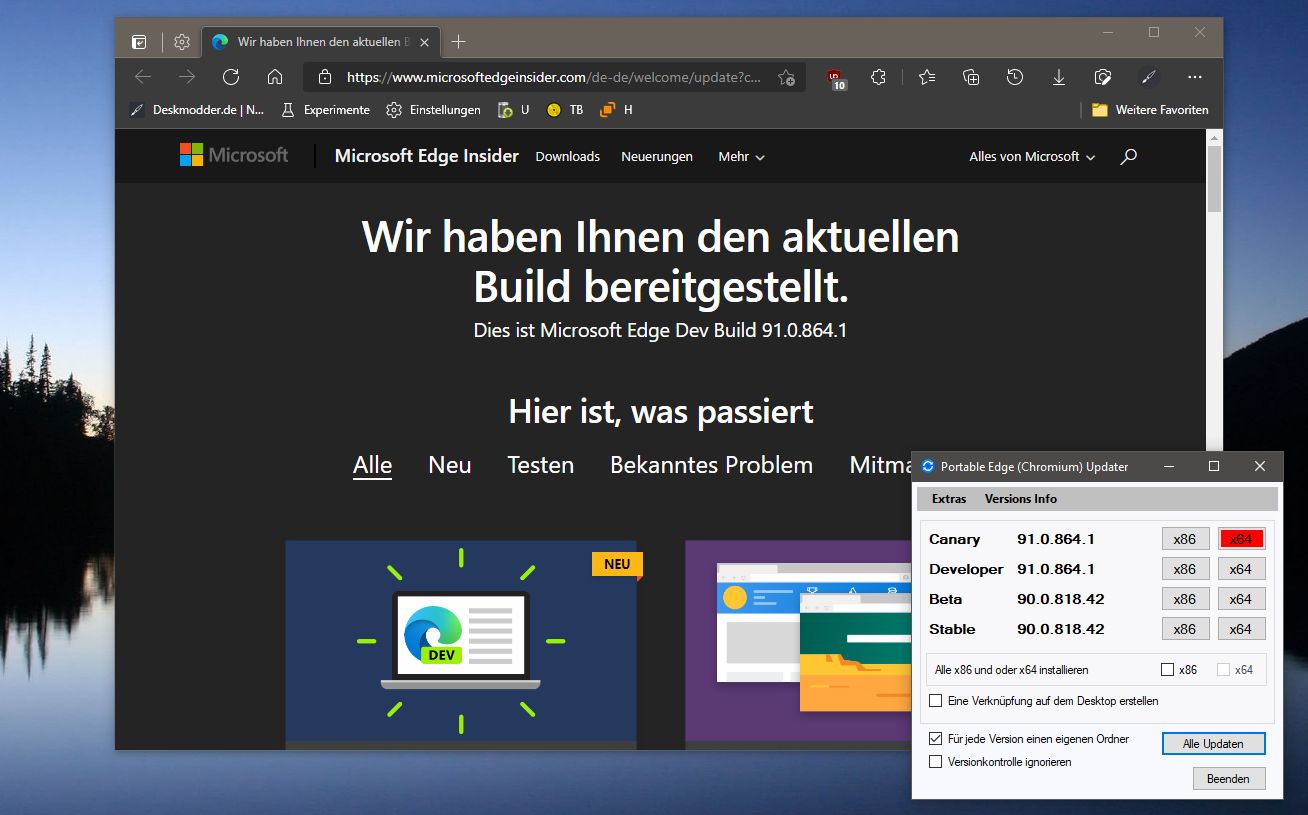Screen dimensions: 1308x815
Task: Click the profile feather icon
Action: pos(1149,77)
